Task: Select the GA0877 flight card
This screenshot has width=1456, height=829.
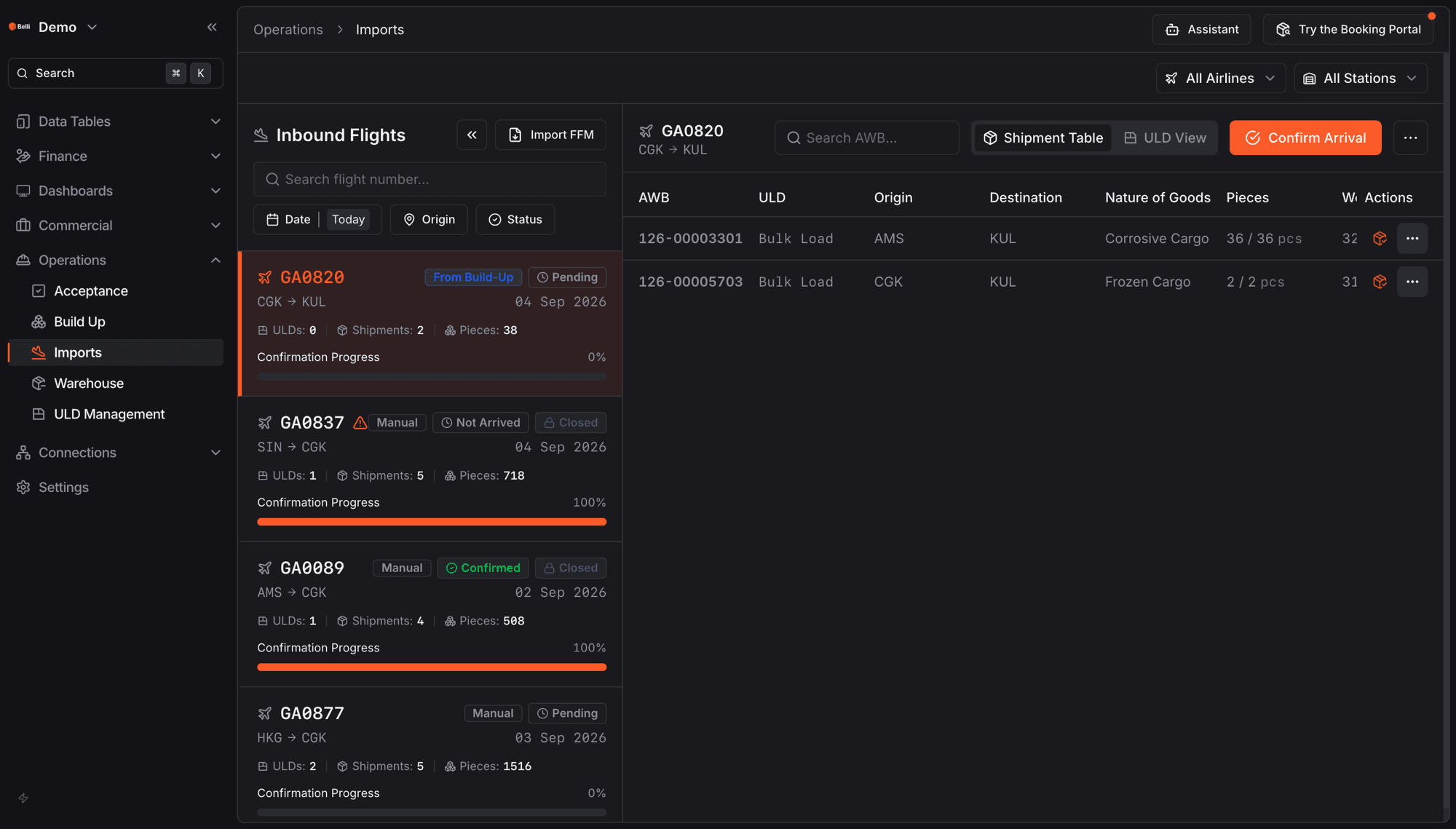Action: click(x=430, y=755)
